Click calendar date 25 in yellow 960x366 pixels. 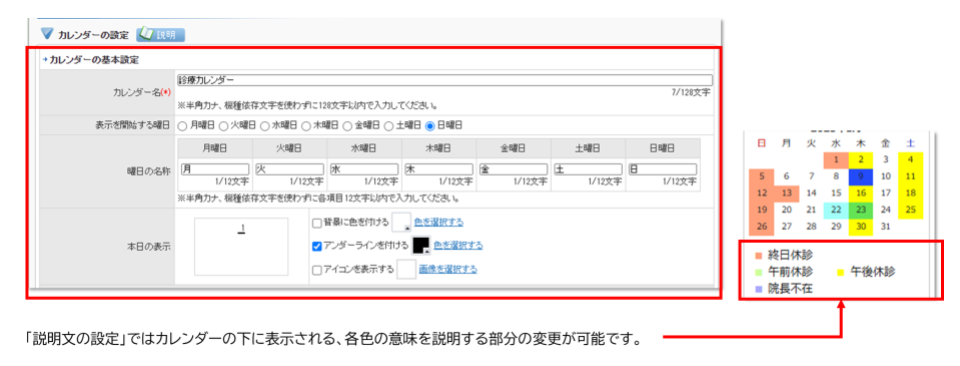[910, 211]
